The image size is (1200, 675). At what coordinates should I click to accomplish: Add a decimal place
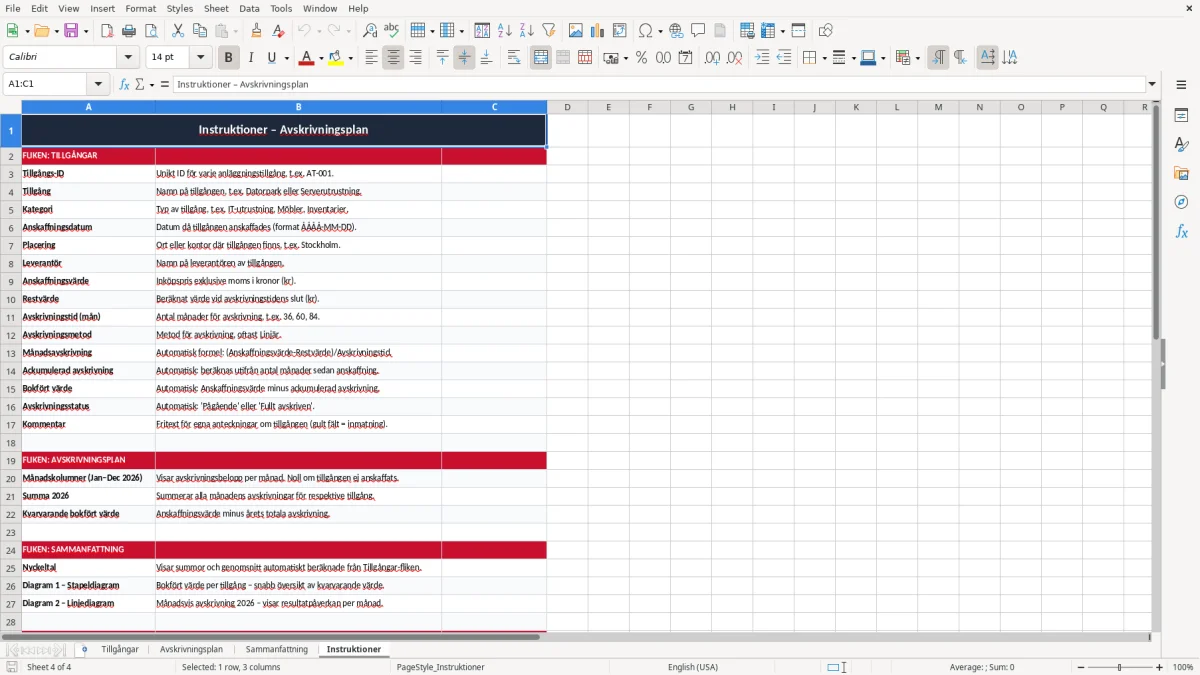[713, 58]
